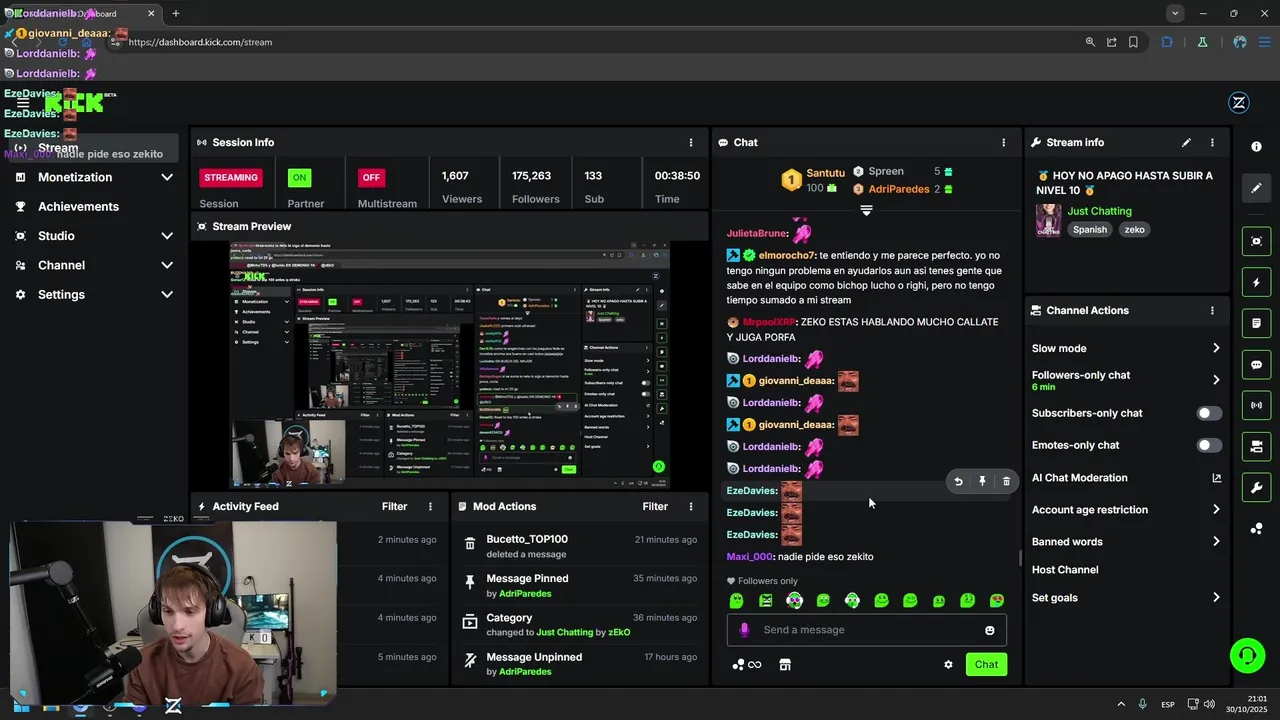Open the Mod Actions Filter
Screen dimensions: 1280x720
point(655,507)
